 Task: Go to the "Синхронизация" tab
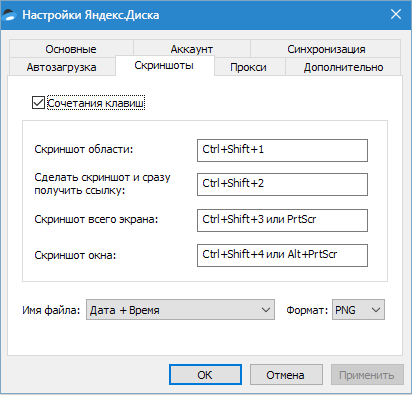tap(326, 49)
